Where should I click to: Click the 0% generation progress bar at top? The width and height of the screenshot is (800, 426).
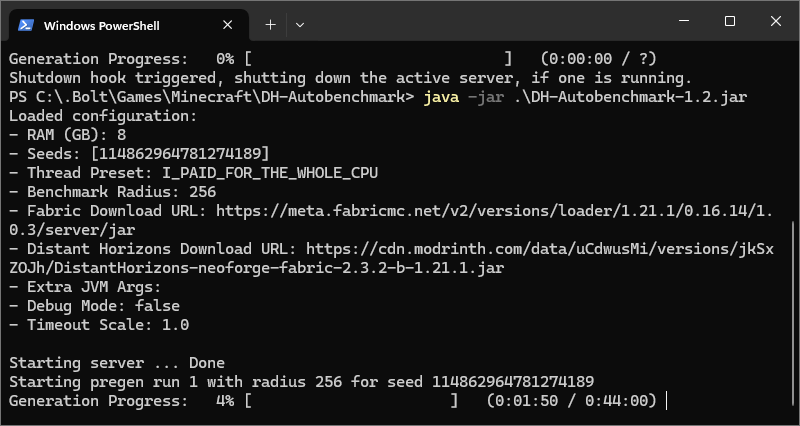click(378, 59)
